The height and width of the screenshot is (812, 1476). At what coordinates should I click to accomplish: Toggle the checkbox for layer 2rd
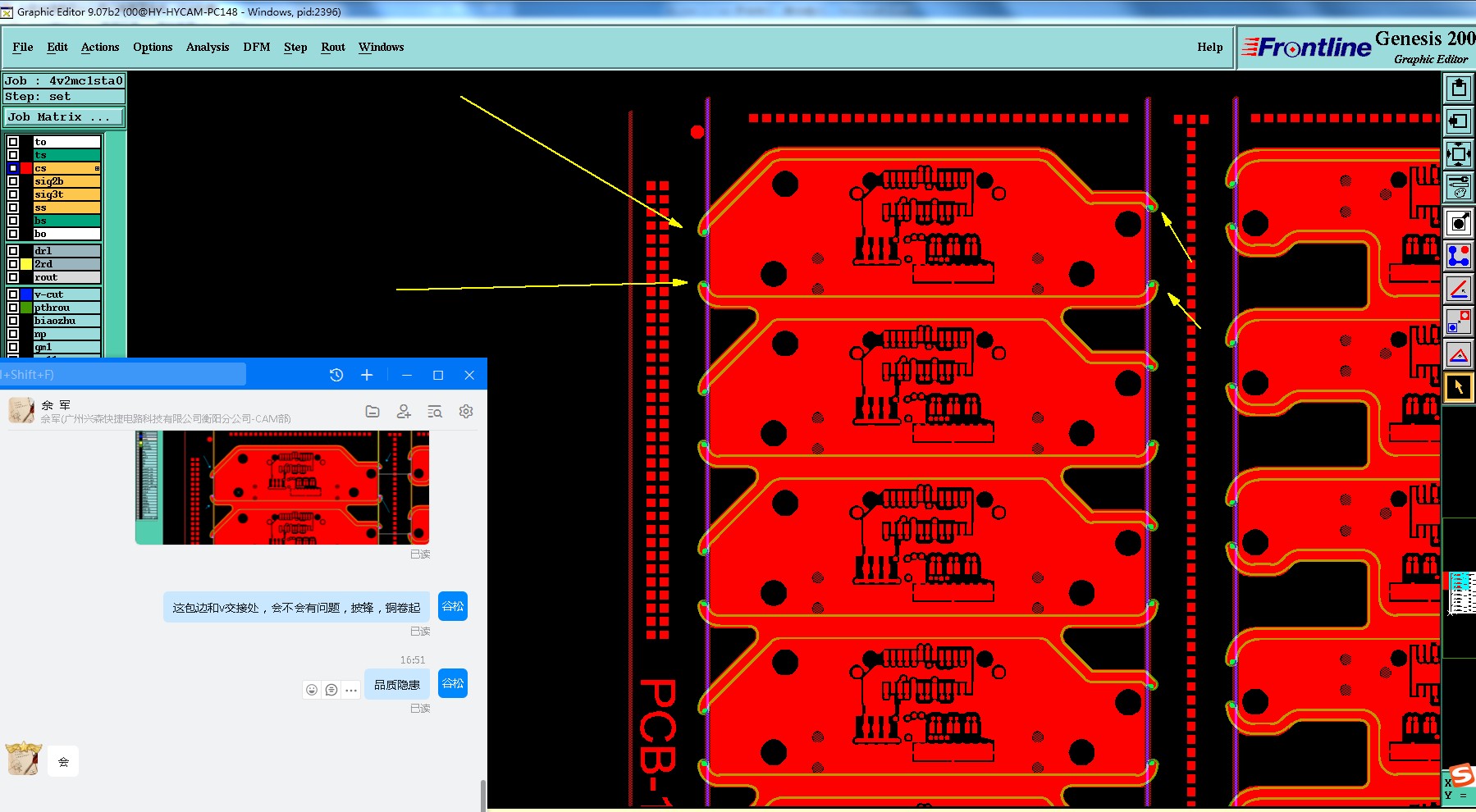13,264
